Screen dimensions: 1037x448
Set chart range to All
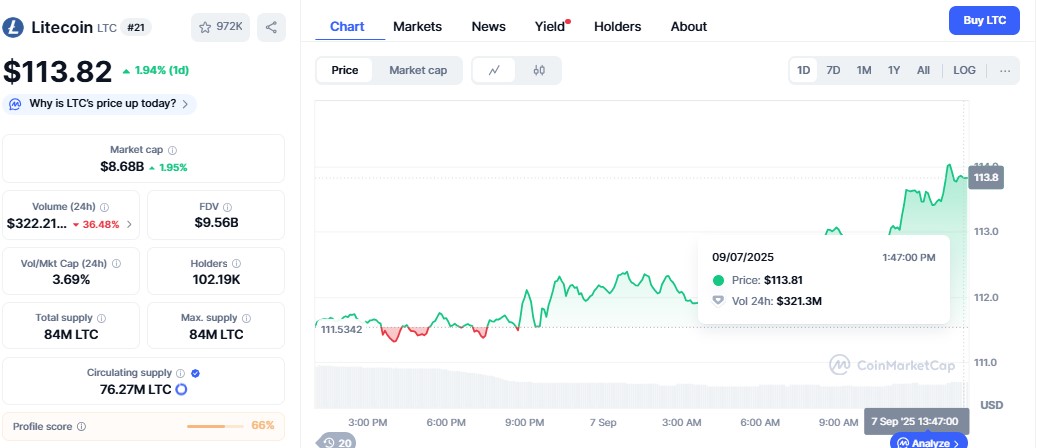coord(923,70)
